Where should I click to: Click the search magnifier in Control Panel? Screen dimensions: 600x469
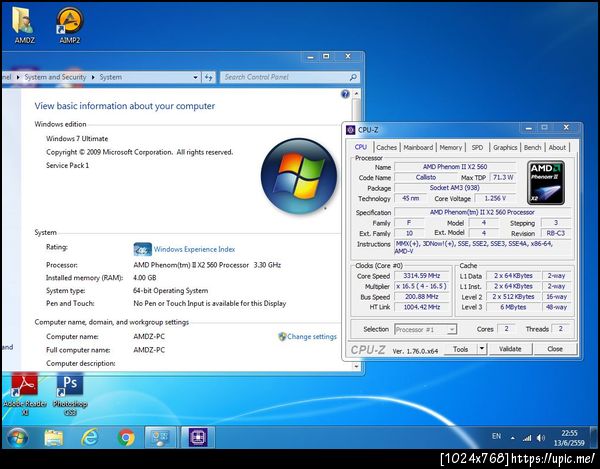point(353,77)
